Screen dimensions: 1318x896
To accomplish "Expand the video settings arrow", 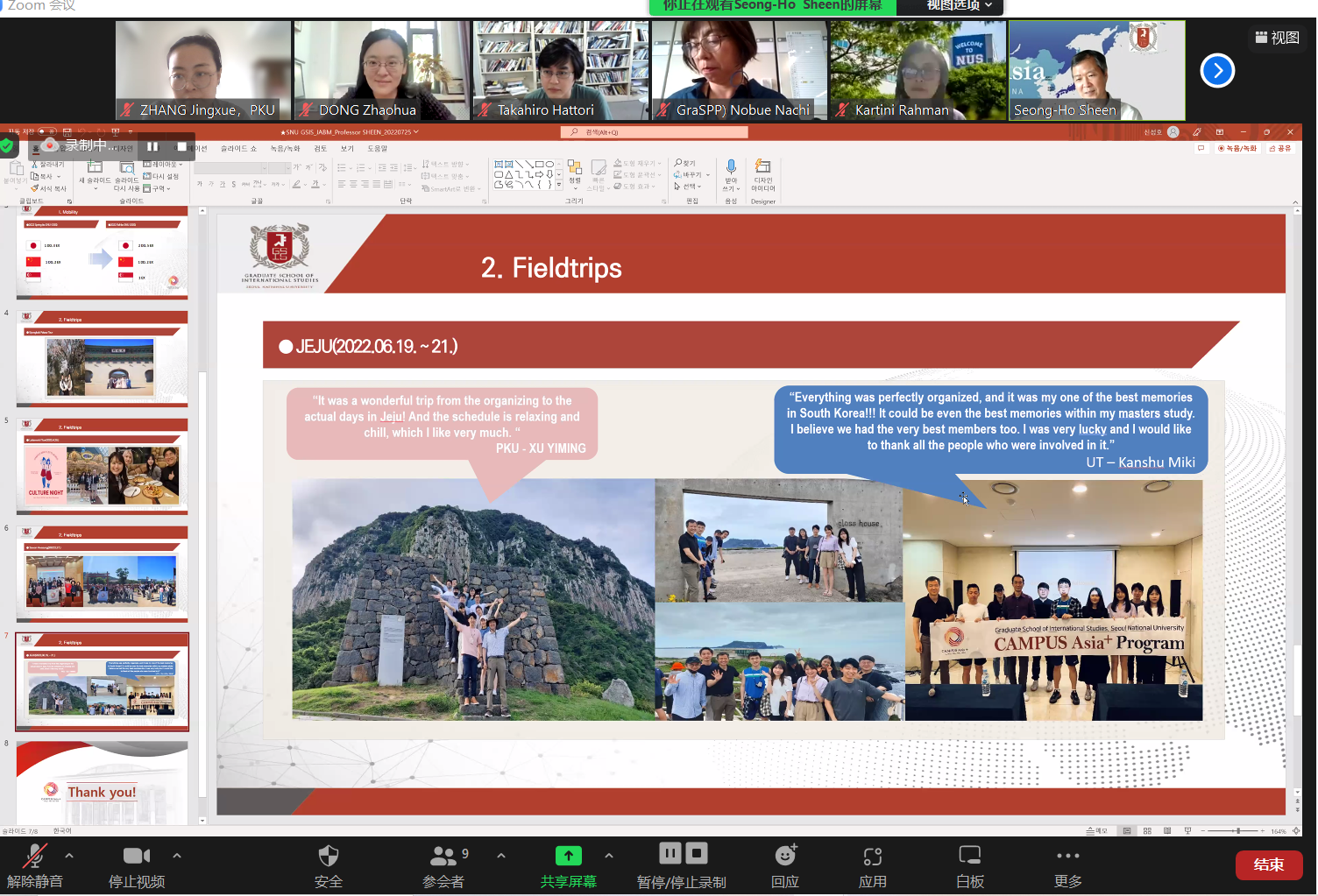I will [177, 856].
